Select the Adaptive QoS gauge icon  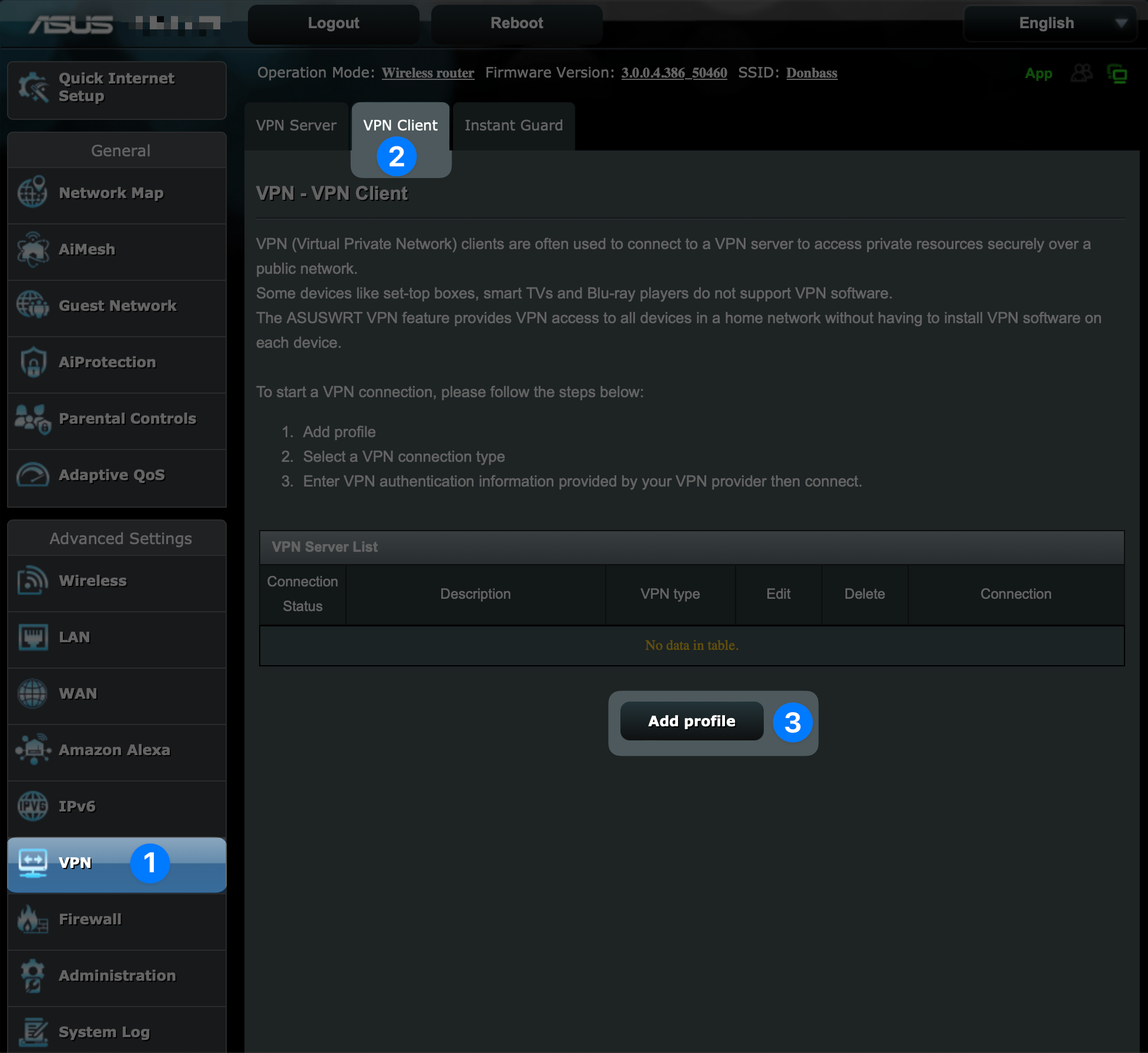[32, 475]
